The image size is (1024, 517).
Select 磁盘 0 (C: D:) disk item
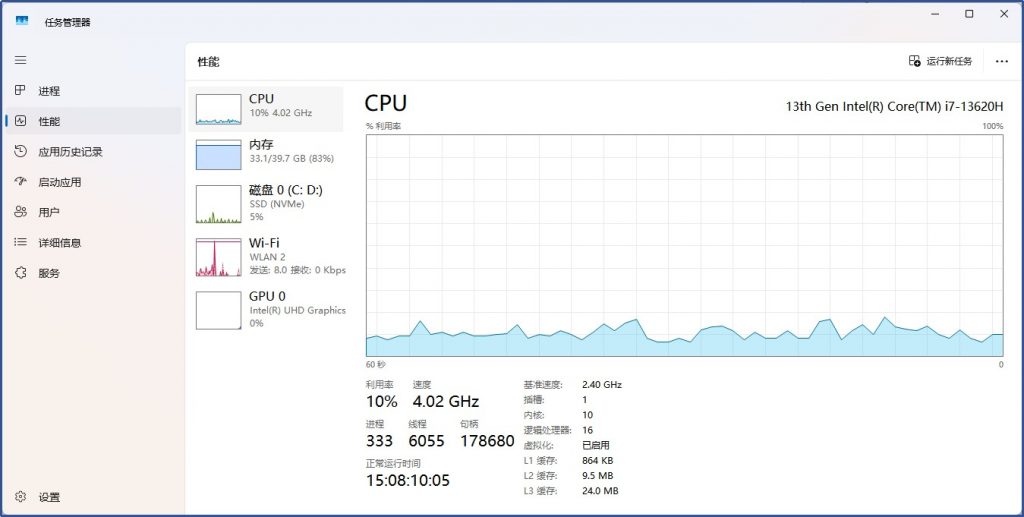tap(219, 204)
